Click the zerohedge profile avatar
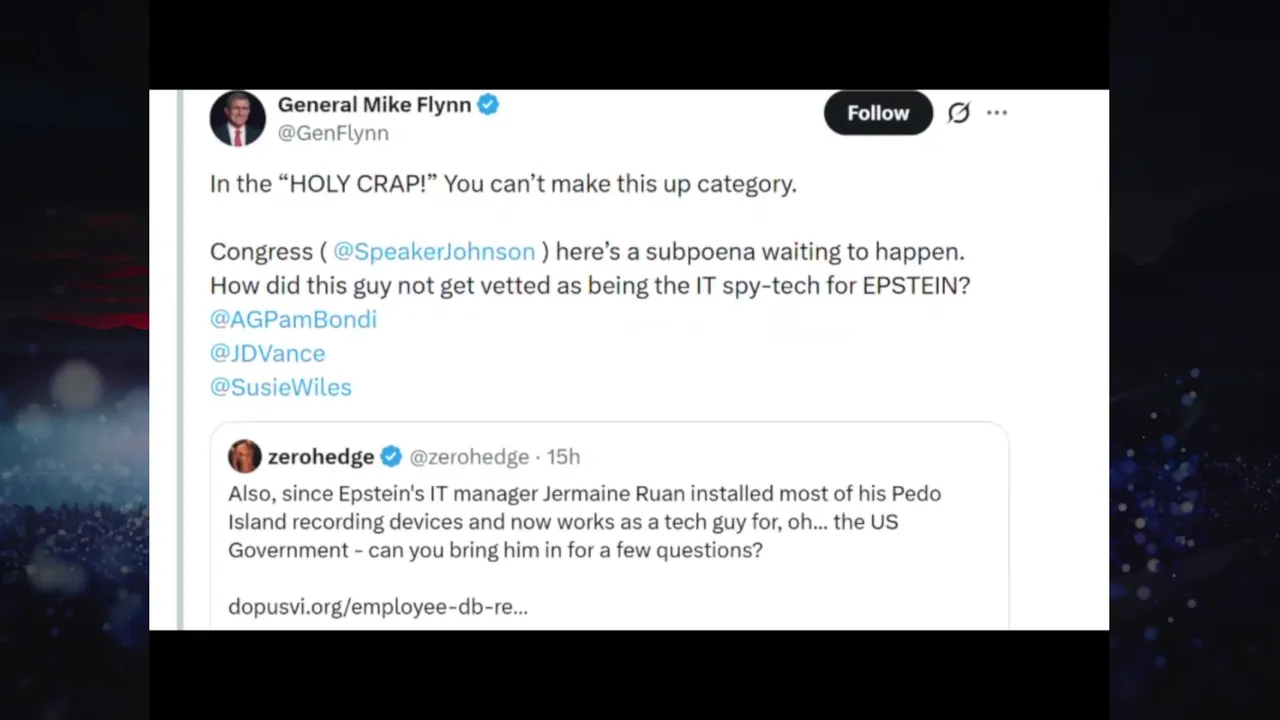Screen dimensions: 1280x720 pyautogui.click(x=245, y=457)
